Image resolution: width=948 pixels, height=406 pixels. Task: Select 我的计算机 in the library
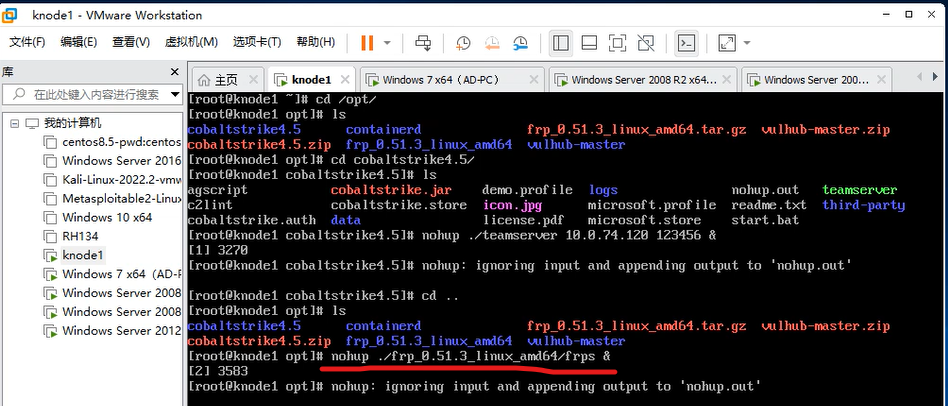73,123
